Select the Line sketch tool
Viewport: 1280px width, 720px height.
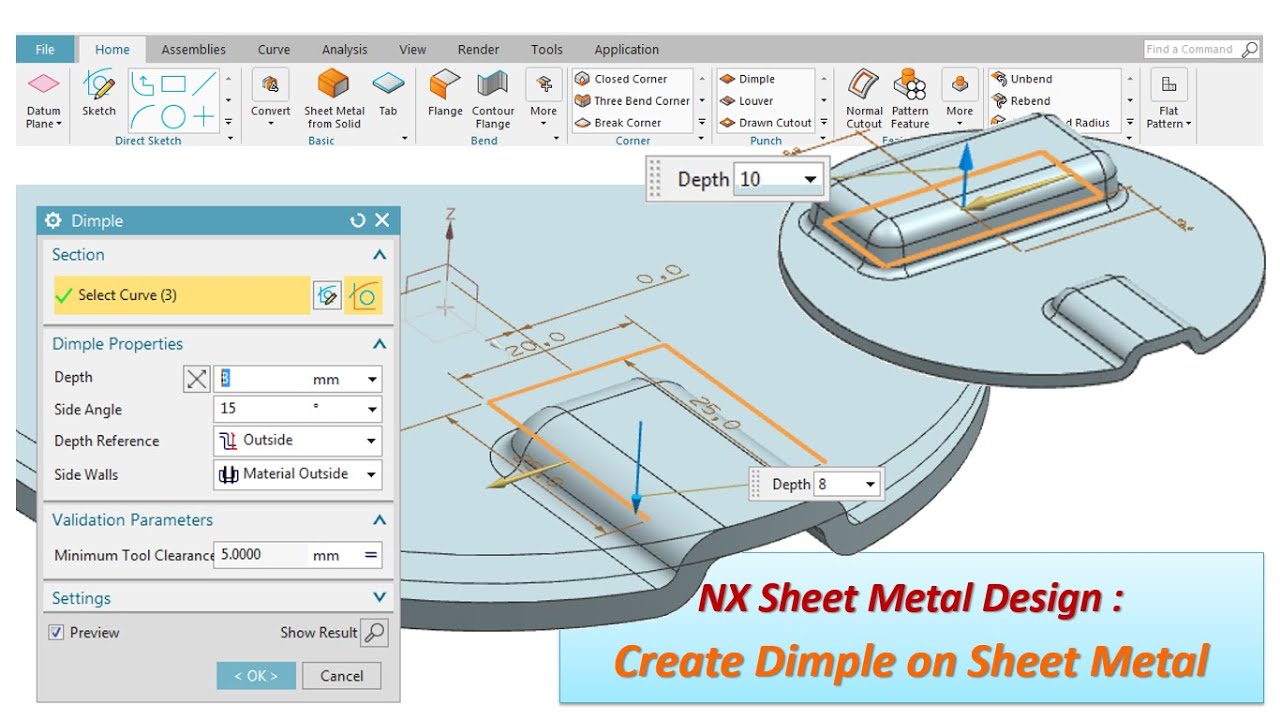click(x=204, y=84)
